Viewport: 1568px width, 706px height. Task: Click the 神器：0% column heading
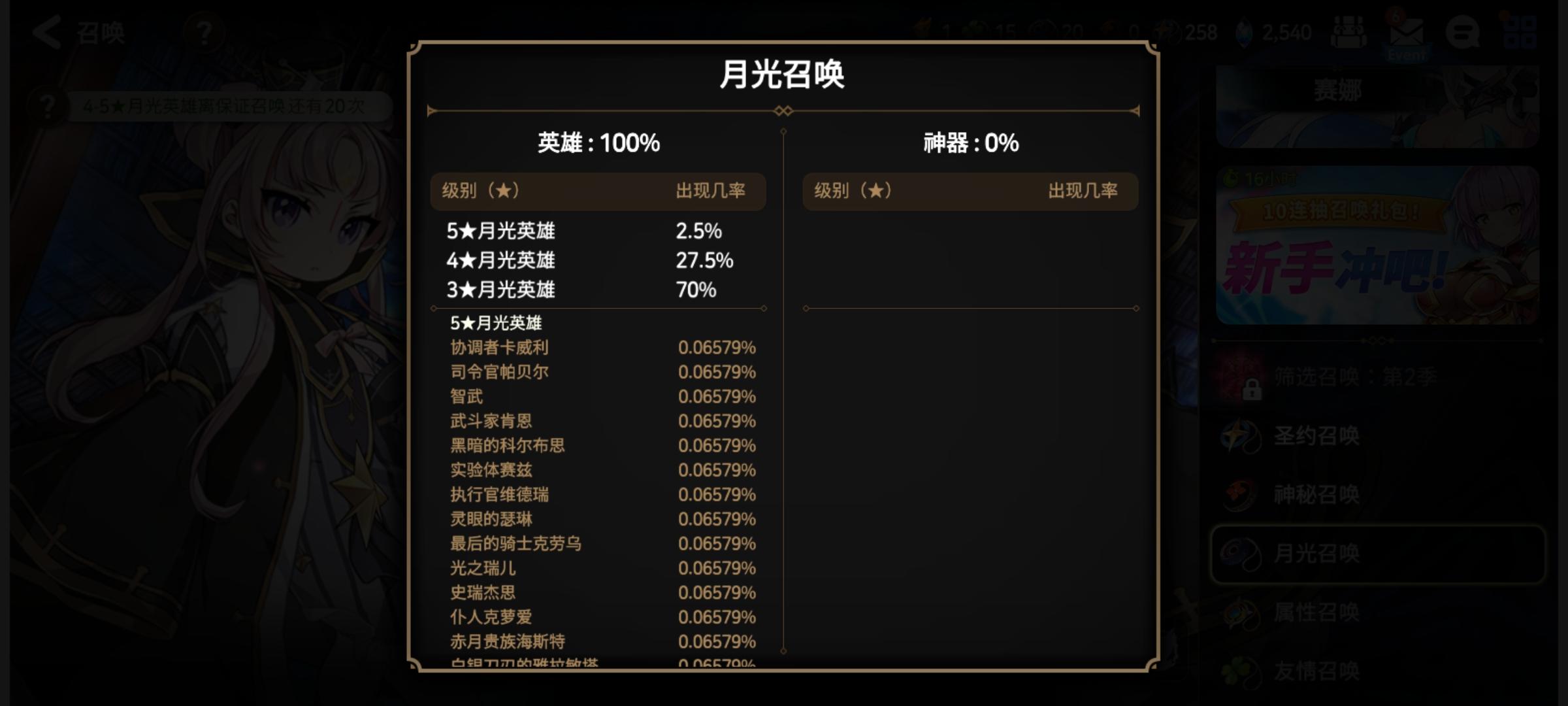tap(971, 143)
